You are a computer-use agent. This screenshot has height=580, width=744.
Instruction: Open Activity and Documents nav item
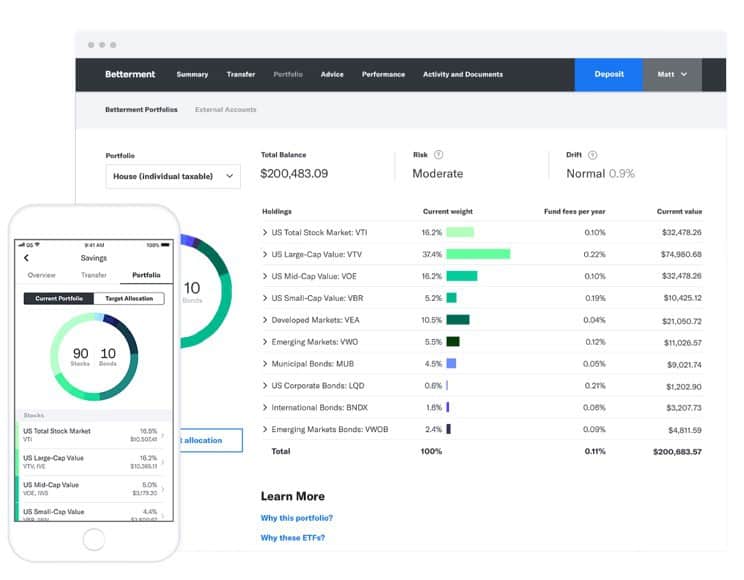463,75
